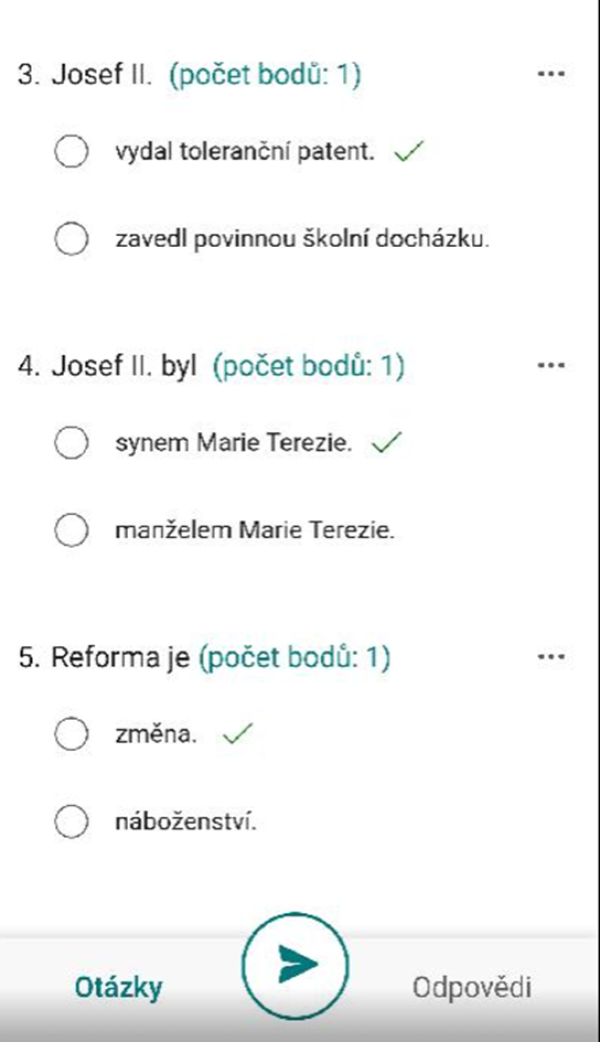Click green checkmark beside toleranční patent
This screenshot has height=1042, width=600.
click(x=409, y=152)
